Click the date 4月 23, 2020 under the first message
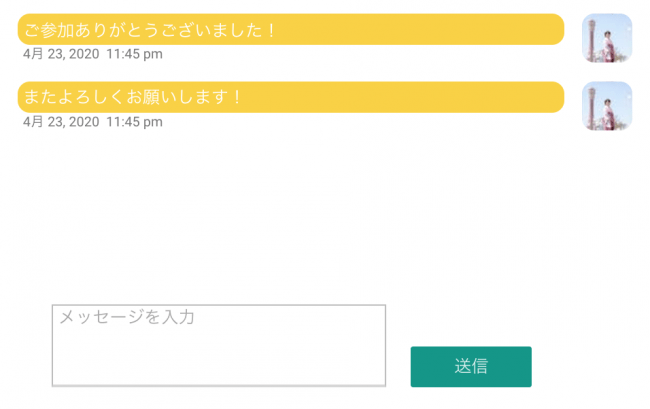This screenshot has width=650, height=409. 61,54
